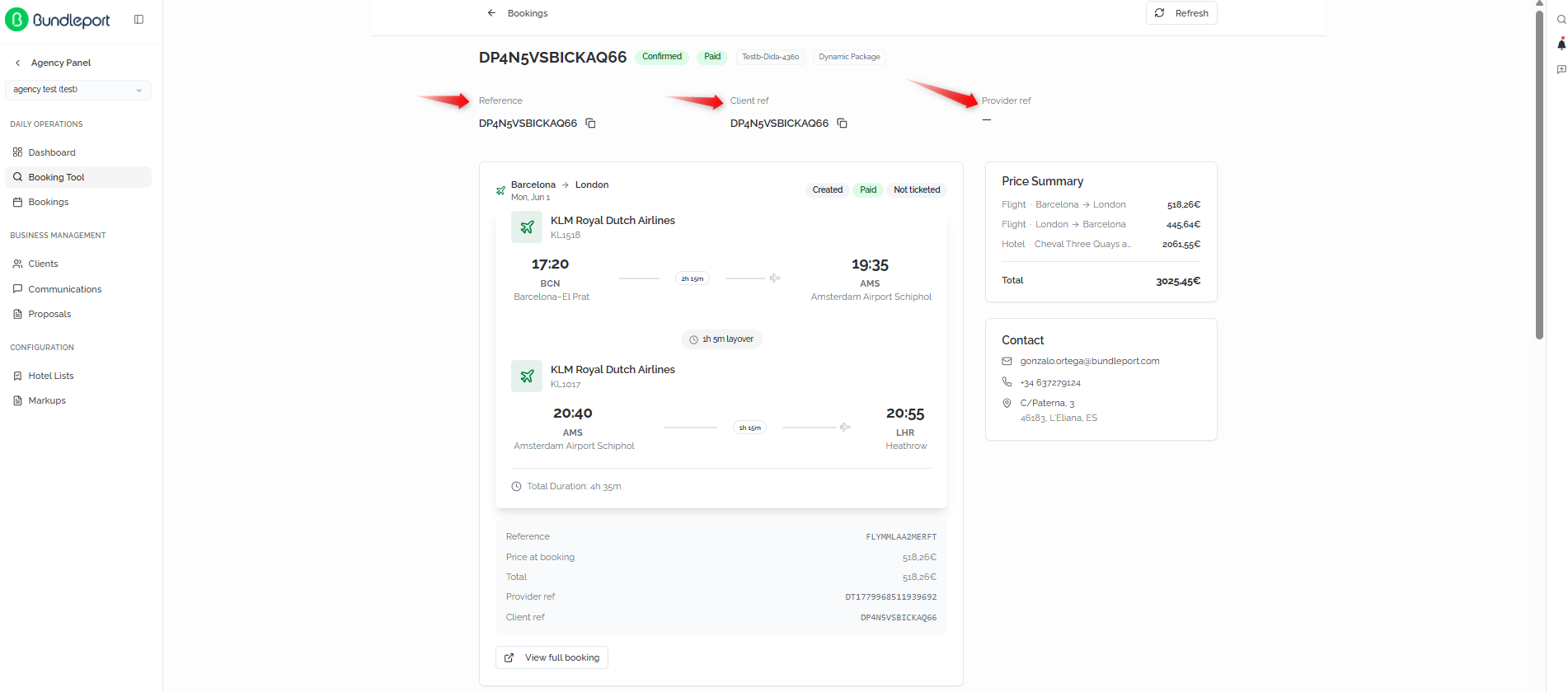Click the total price 3025,45€
Viewport: 1568px width, 692px height.
1177,281
